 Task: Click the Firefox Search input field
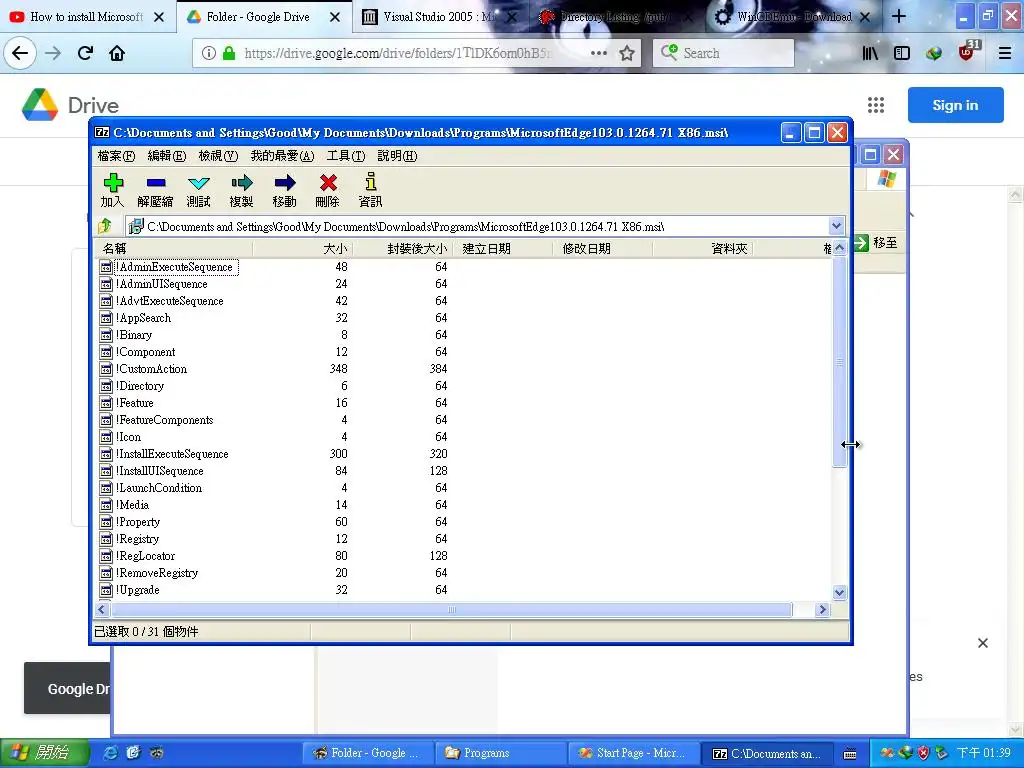[723, 53]
